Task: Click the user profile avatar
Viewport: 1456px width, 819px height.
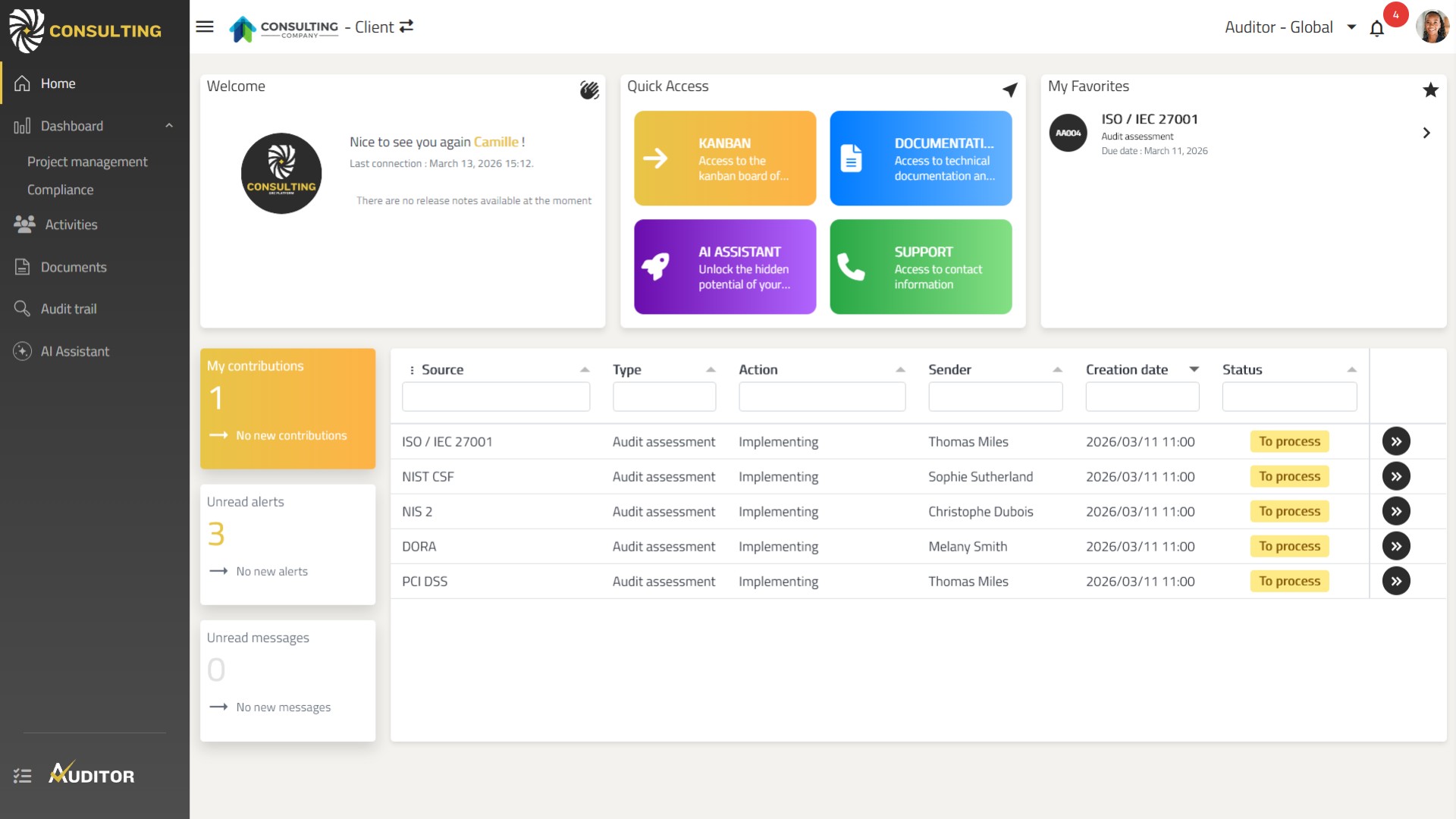Action: tap(1432, 27)
